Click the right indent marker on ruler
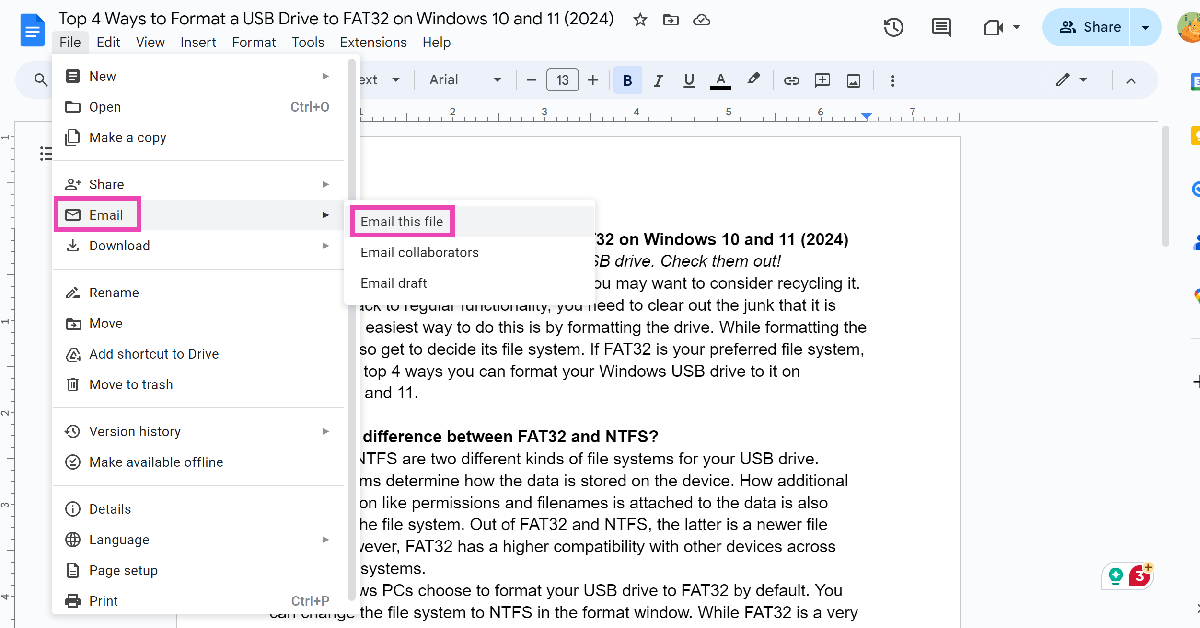This screenshot has height=628, width=1200. pyautogui.click(x=866, y=116)
